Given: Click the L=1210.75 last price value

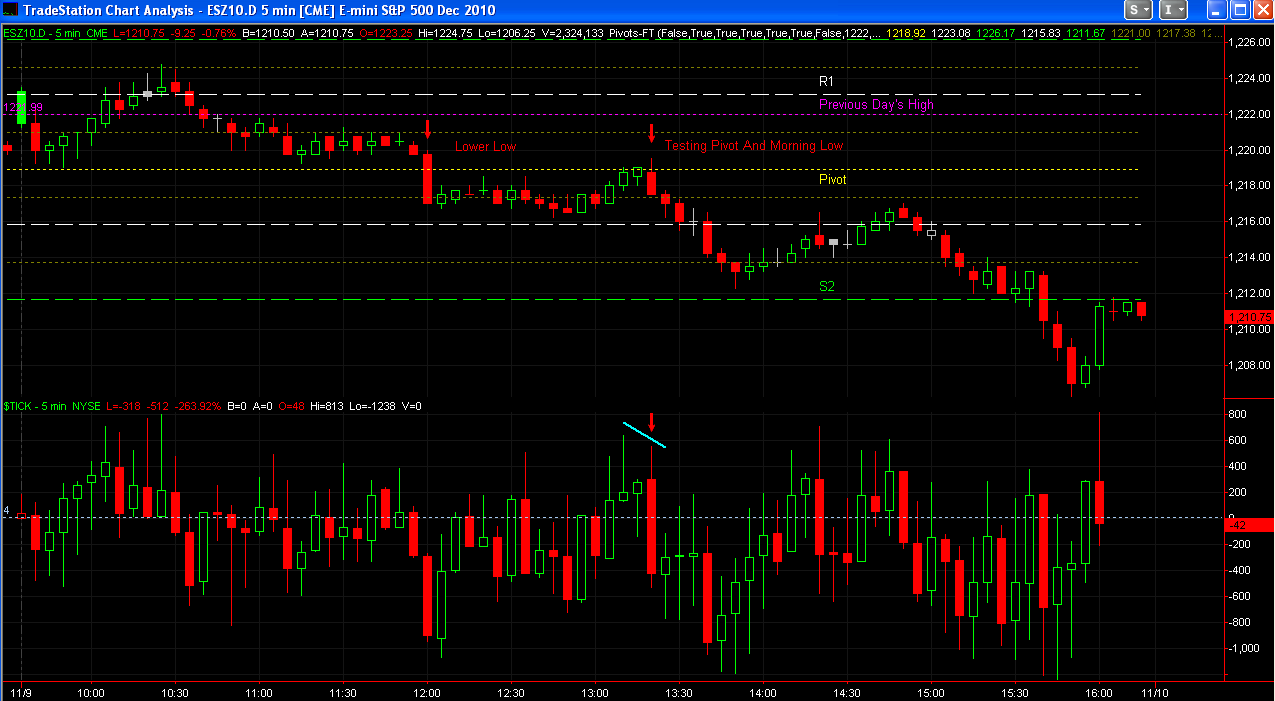Looking at the screenshot, I should (138, 34).
